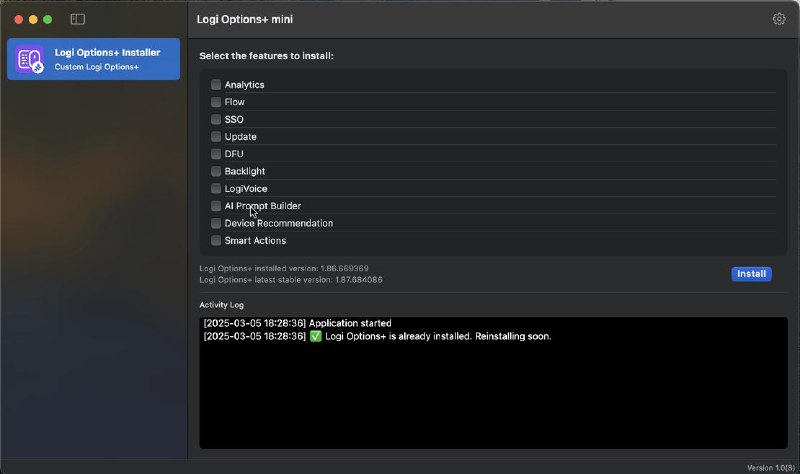Check the LogiVoice checkbox
800x474 pixels.
[x=216, y=189]
